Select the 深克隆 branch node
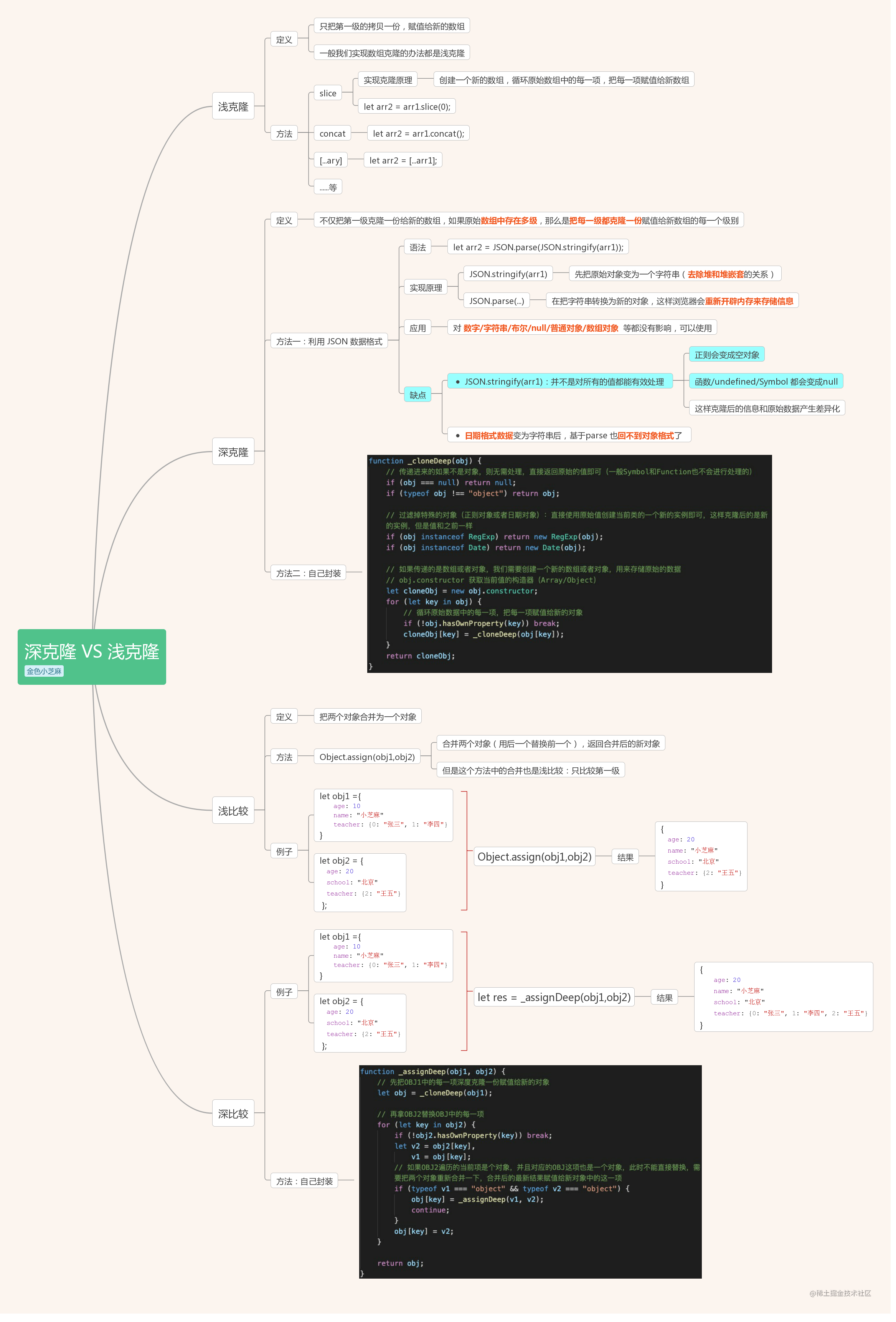This screenshot has height=1322, width=896. [233, 452]
